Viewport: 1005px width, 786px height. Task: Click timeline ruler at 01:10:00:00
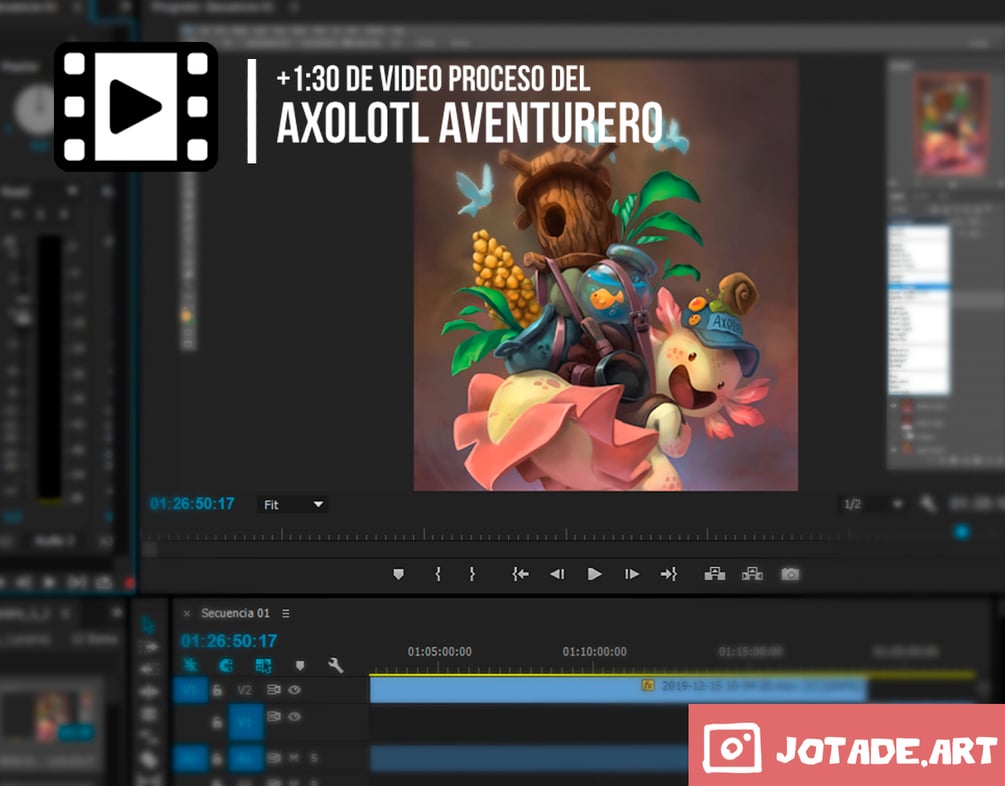(x=595, y=651)
